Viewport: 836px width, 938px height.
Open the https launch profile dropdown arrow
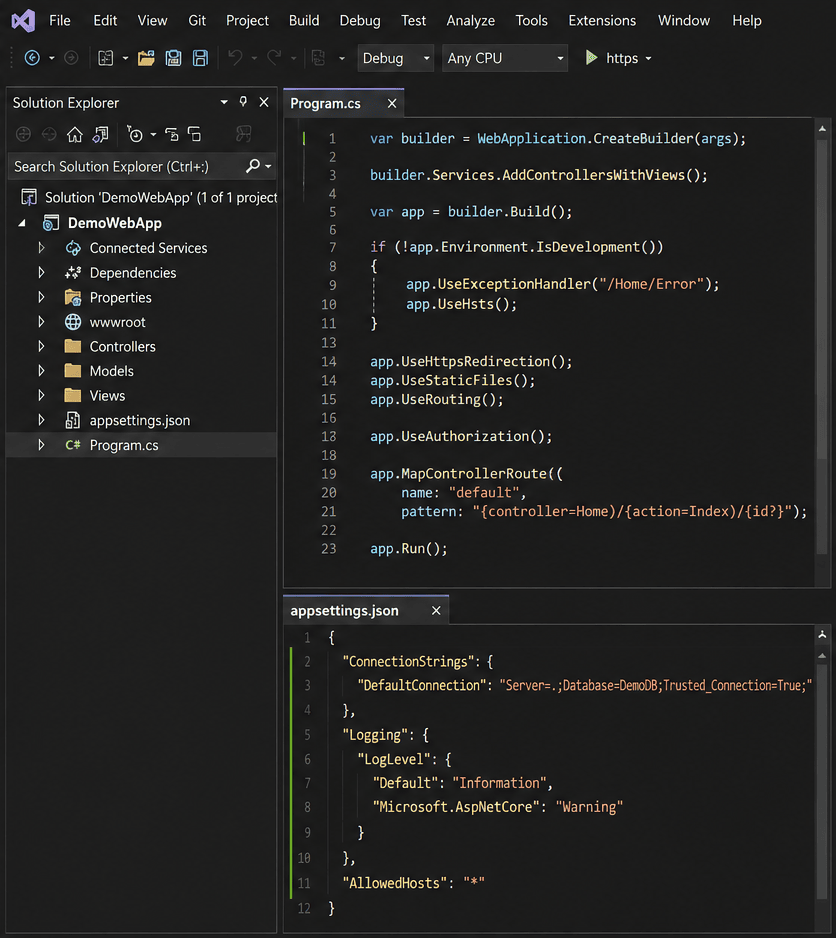point(649,59)
